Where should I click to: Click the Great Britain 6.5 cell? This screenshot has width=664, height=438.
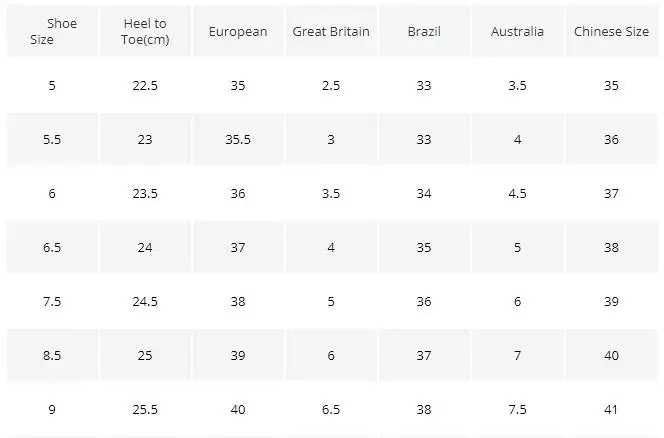[x=331, y=410]
